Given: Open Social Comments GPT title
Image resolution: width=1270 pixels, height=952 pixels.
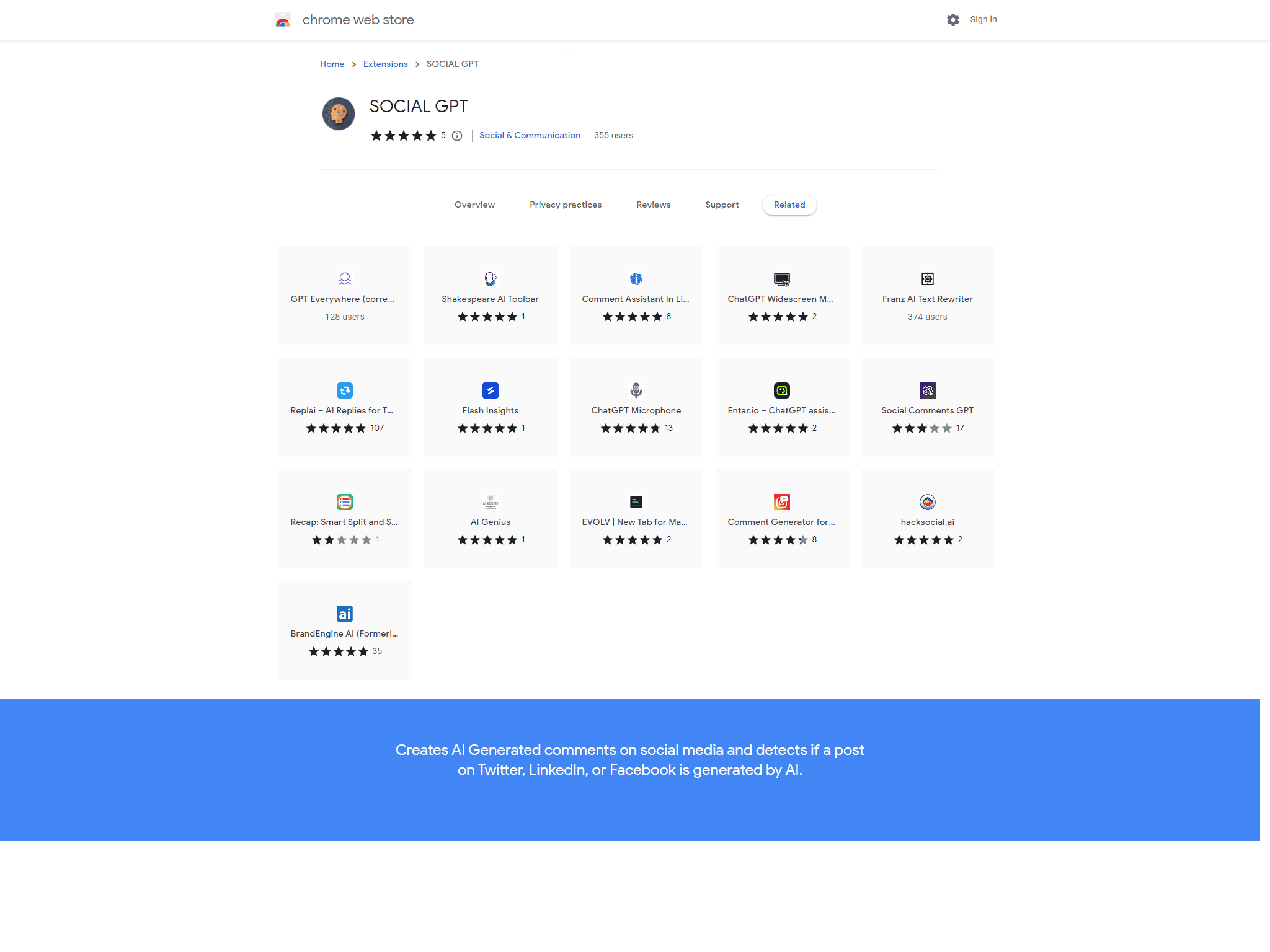Looking at the screenshot, I should 928,411.
